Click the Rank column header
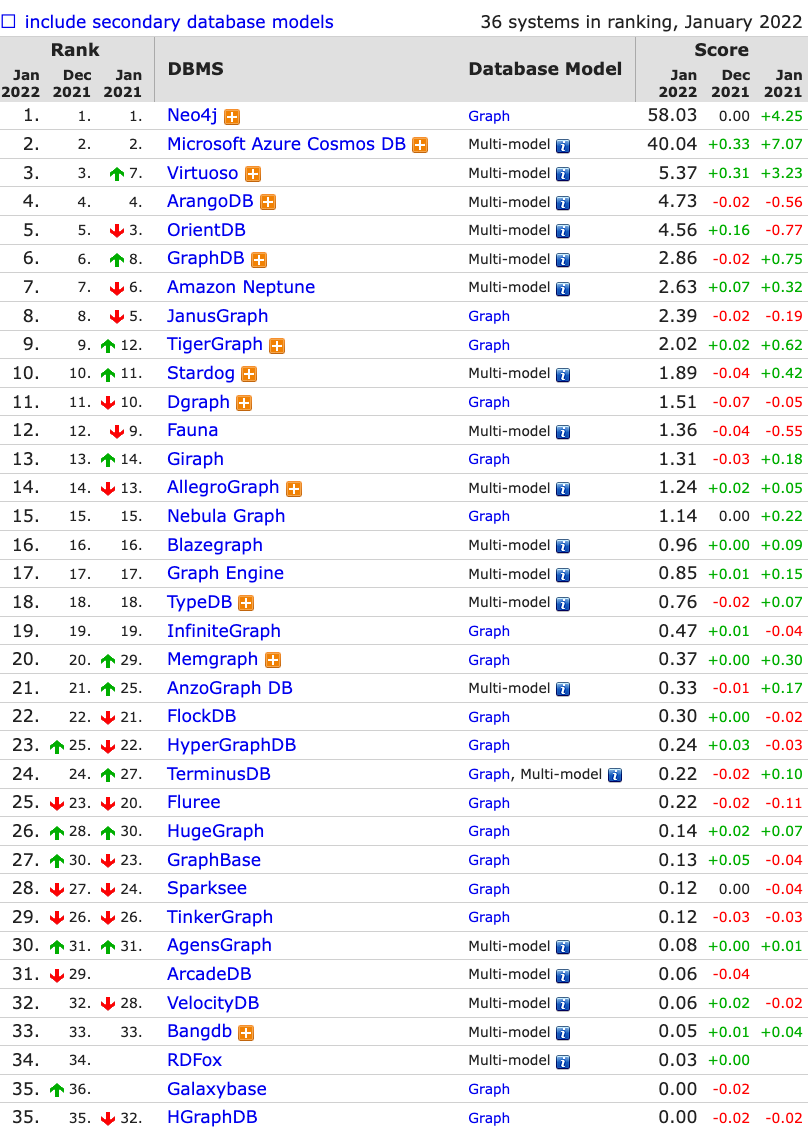 coord(75,50)
